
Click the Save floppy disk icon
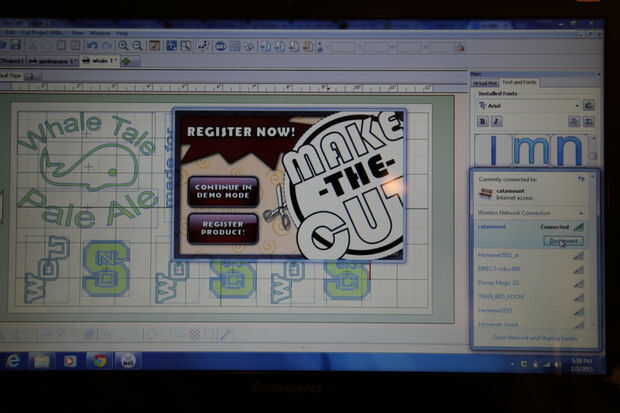pyautogui.click(x=15, y=45)
